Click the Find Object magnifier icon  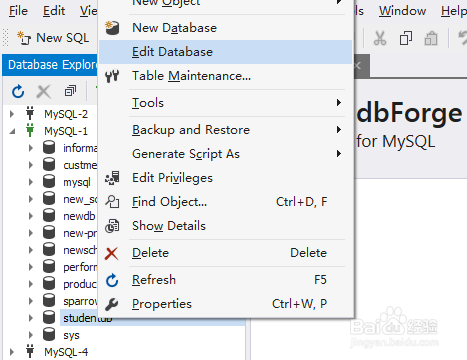pos(112,202)
